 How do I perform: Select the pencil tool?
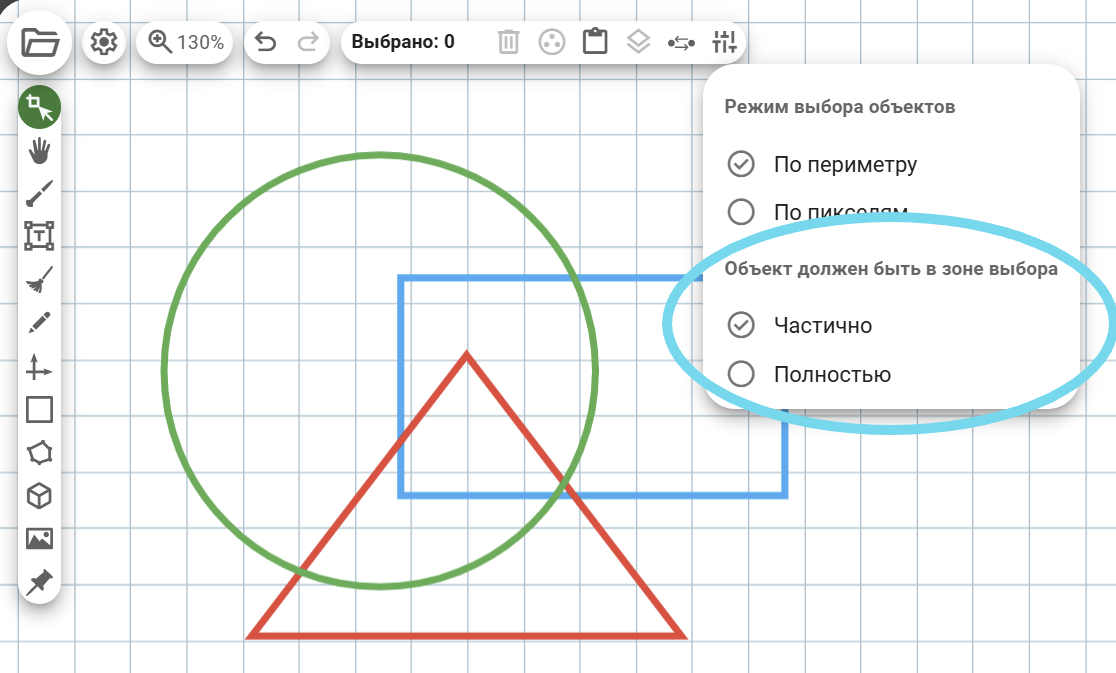40,324
